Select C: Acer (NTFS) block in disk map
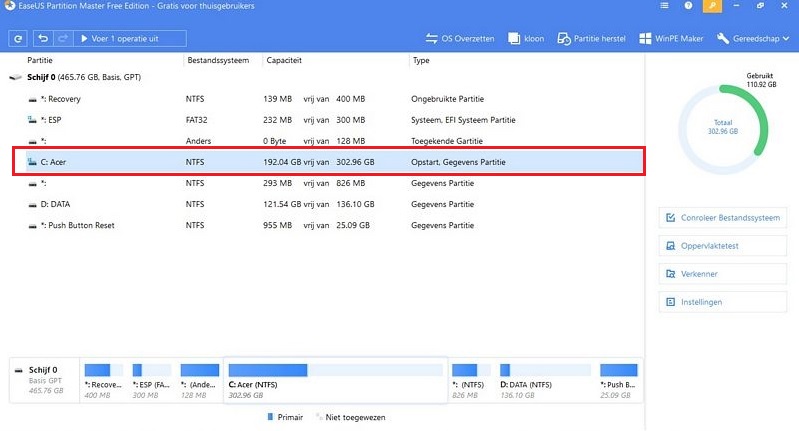This screenshot has width=799, height=431. point(335,381)
